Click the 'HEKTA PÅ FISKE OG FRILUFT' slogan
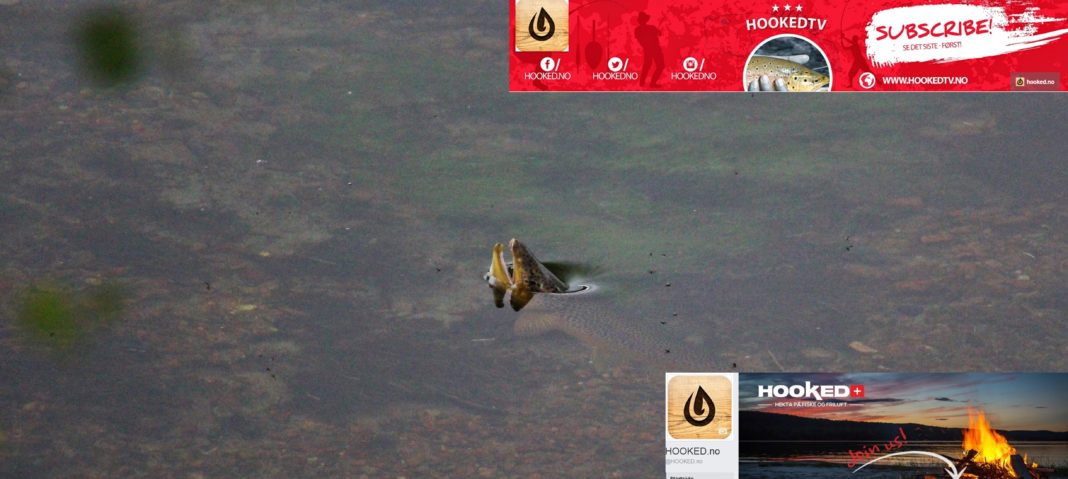 811,404
